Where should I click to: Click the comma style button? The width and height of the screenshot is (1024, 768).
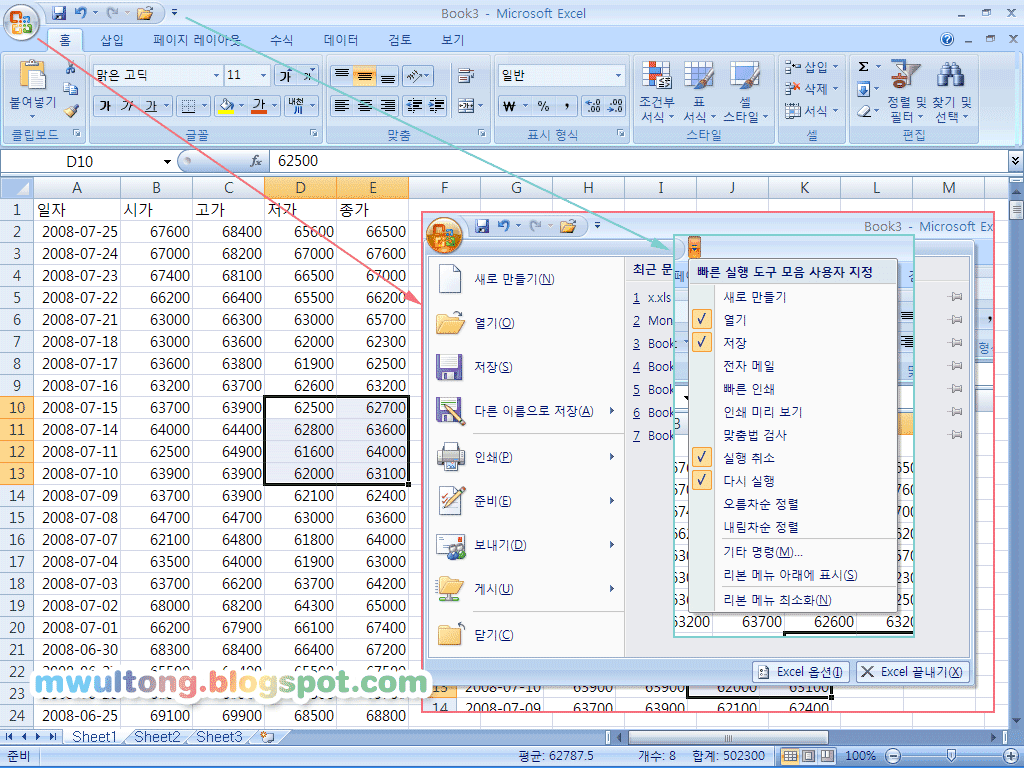[567, 106]
